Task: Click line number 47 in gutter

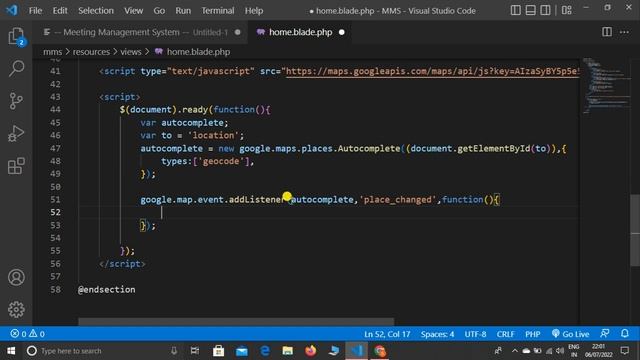Action: click(x=55, y=149)
